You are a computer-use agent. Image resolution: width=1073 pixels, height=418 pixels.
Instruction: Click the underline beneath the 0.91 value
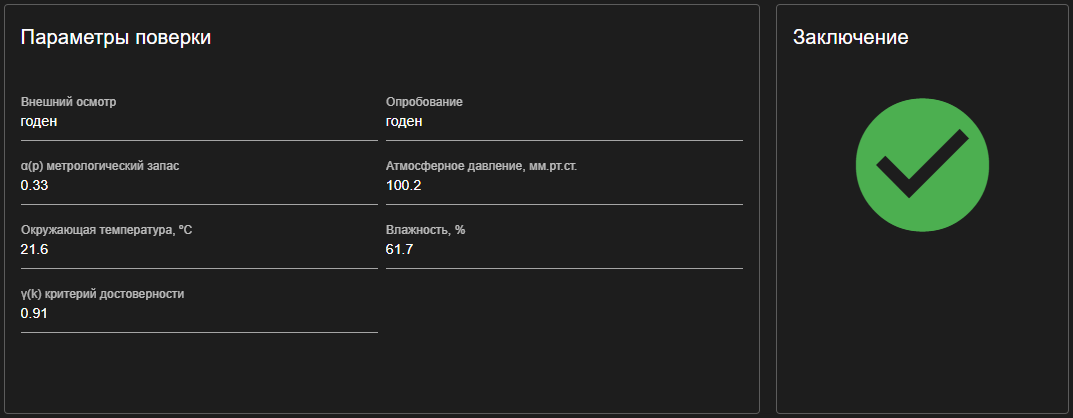click(x=199, y=331)
